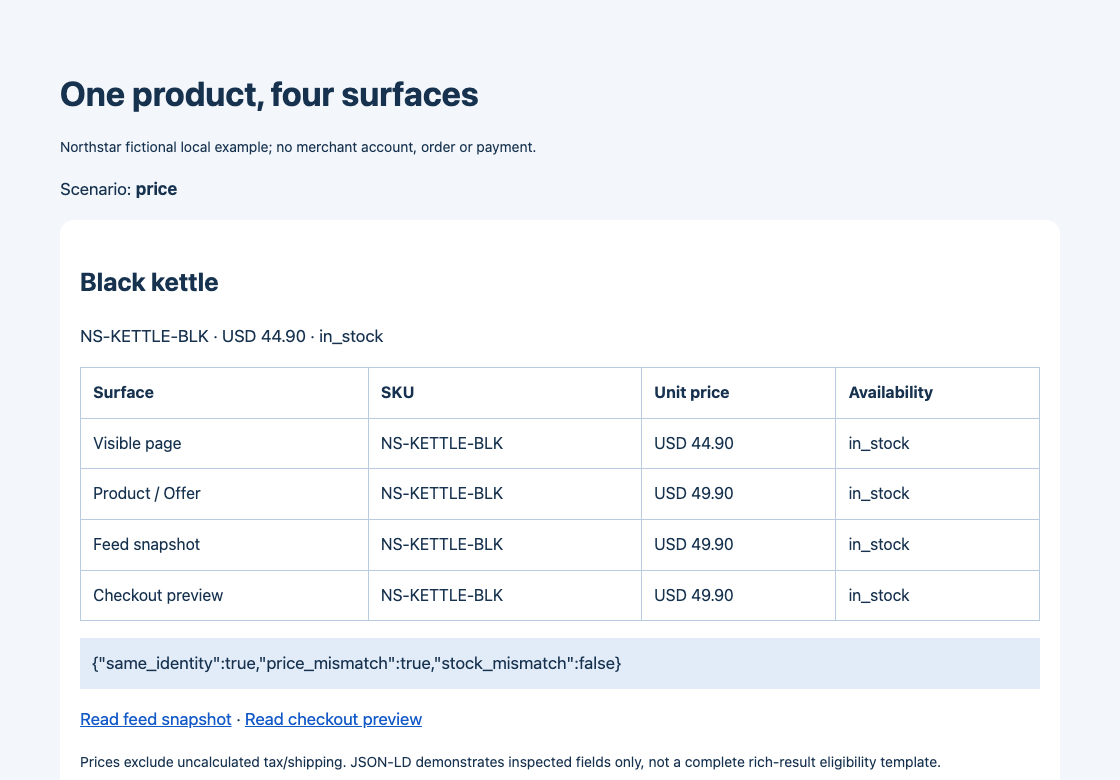Viewport: 1120px width, 780px height.
Task: Click the Feed snapshot row label
Action: click(146, 544)
